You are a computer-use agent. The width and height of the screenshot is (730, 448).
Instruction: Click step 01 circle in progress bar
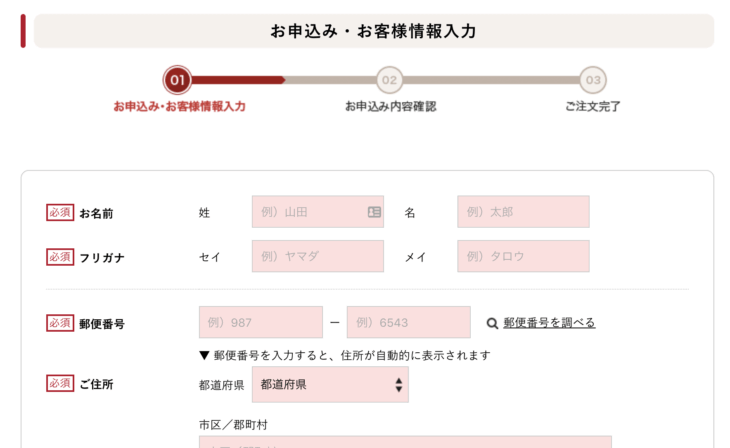point(177,80)
